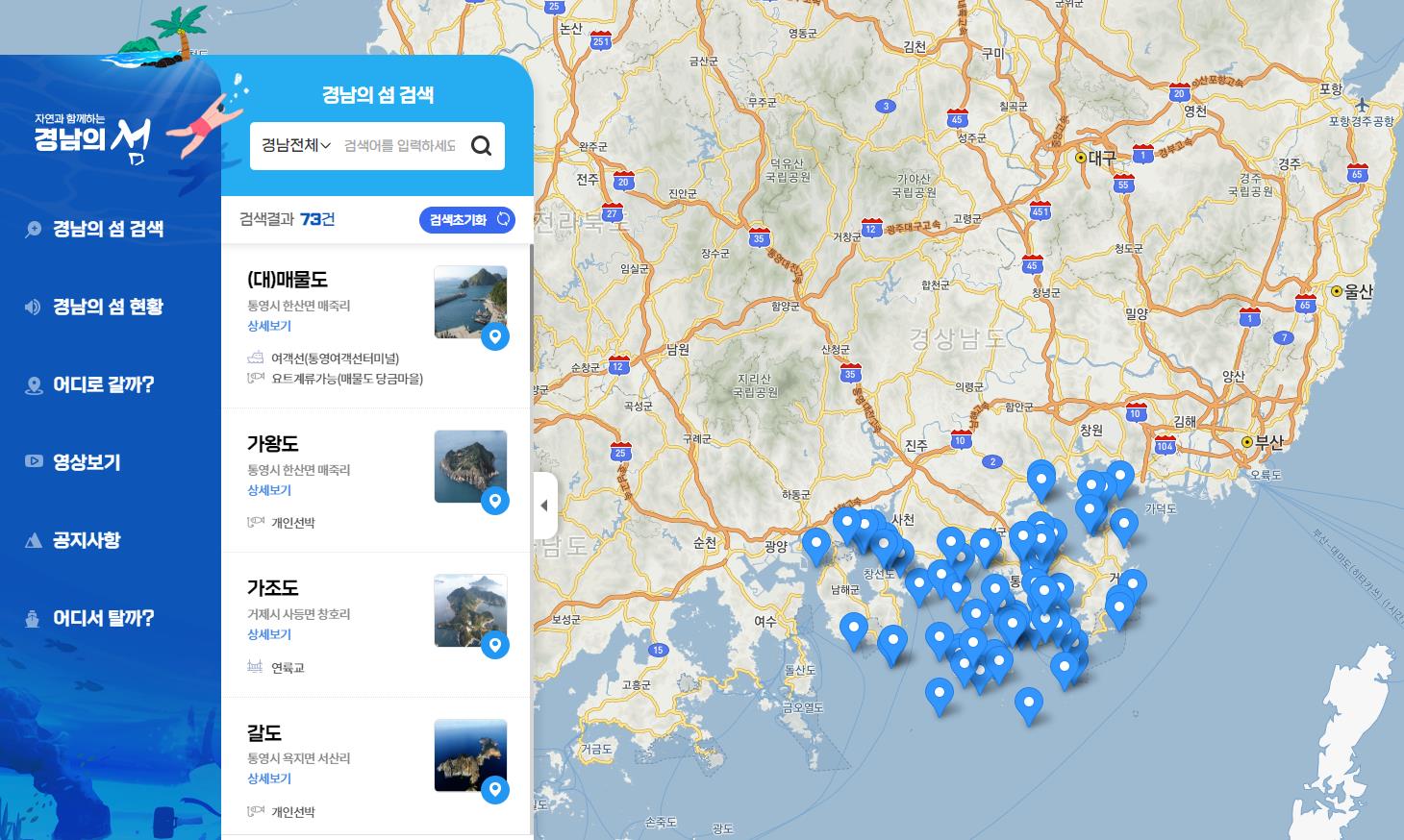Show 가왕도 location pin on map
The height and width of the screenshot is (840, 1404).
(495, 501)
